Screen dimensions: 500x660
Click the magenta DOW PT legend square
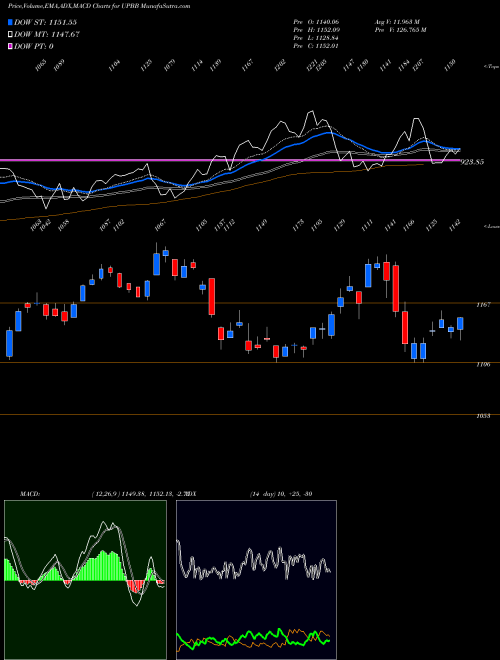tap(11, 46)
